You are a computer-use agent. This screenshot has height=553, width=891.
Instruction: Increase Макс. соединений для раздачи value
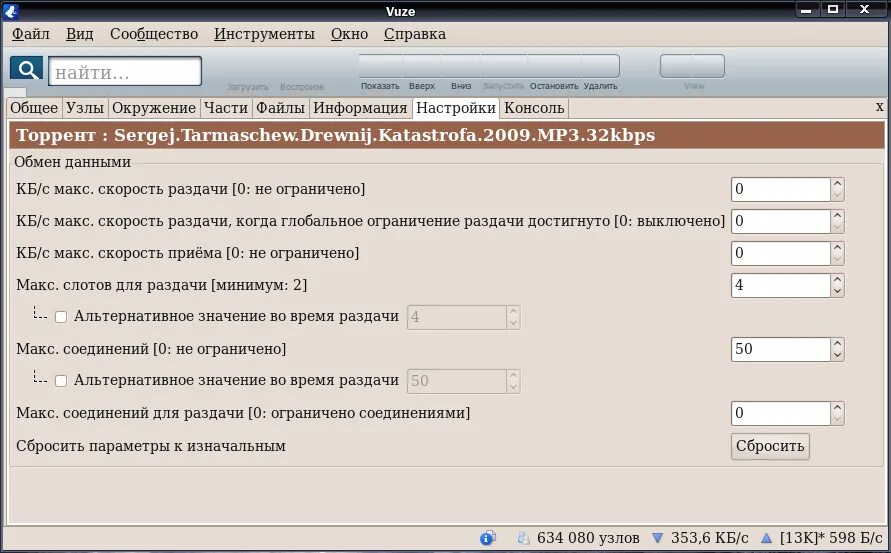[837, 408]
